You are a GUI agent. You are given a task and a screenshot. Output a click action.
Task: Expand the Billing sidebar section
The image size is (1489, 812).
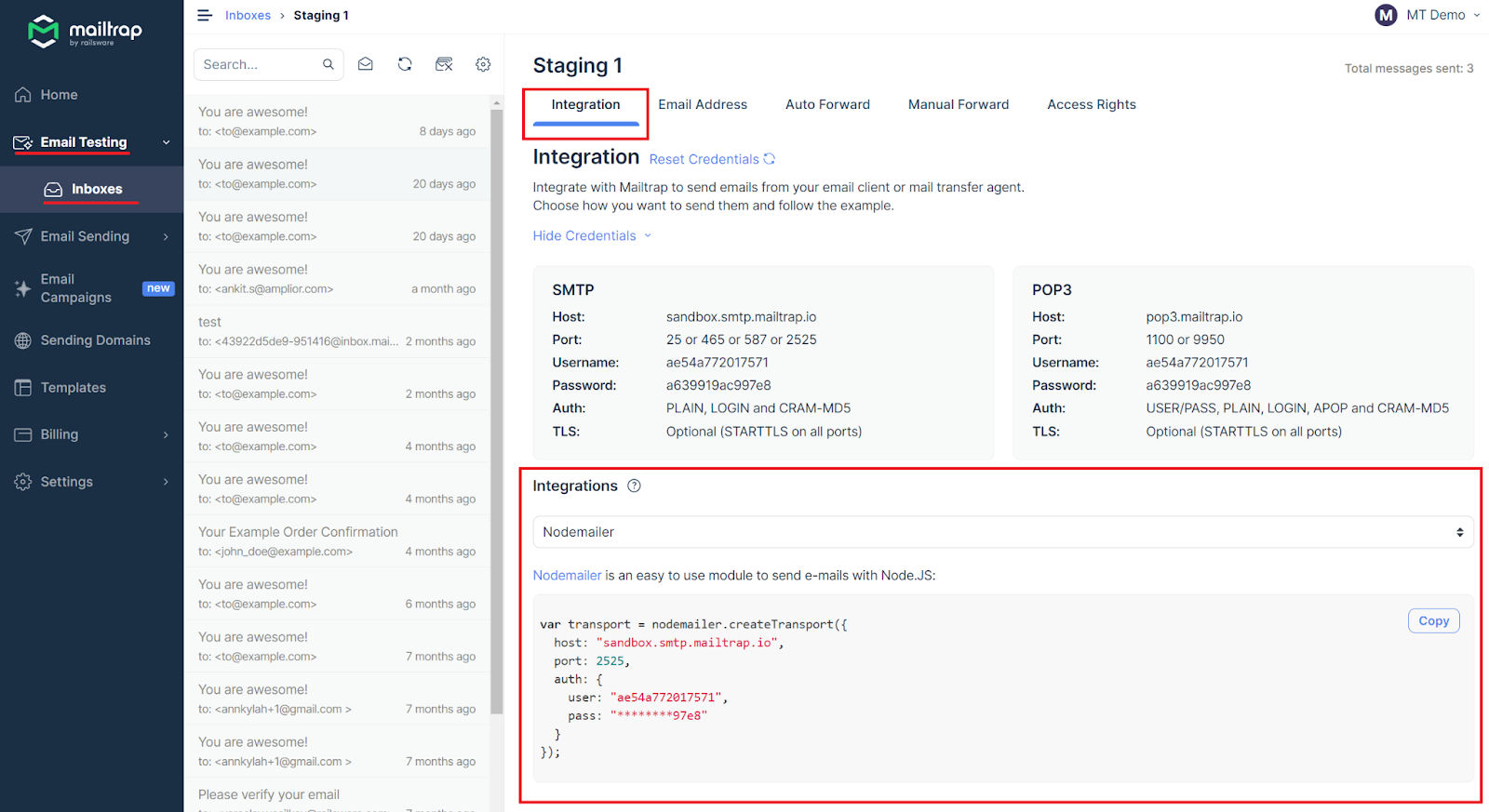[91, 434]
